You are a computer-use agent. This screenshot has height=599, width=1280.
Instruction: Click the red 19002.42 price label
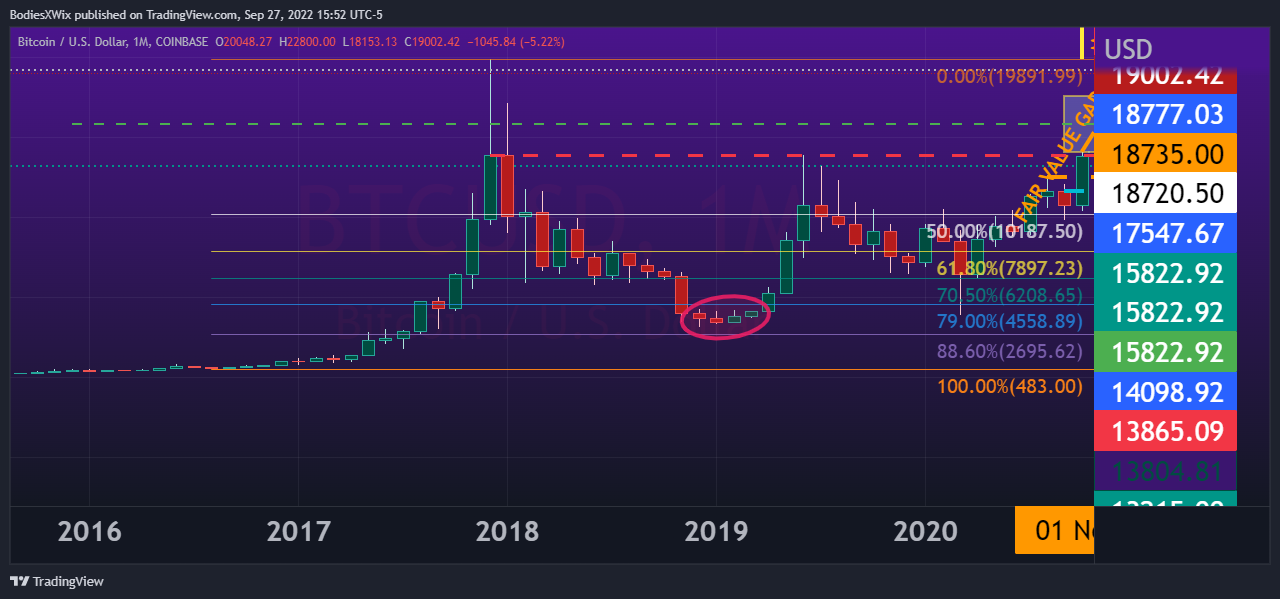pos(1167,78)
